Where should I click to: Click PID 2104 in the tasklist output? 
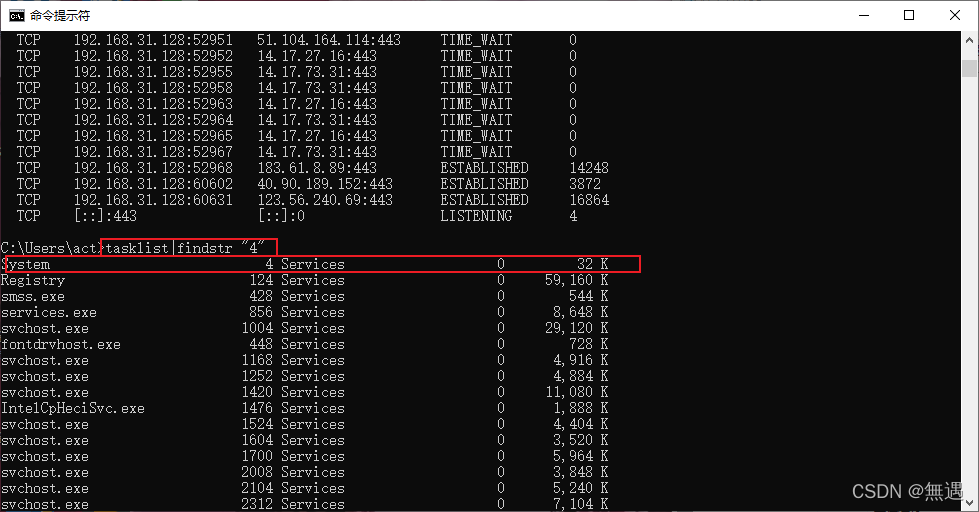tap(257, 489)
